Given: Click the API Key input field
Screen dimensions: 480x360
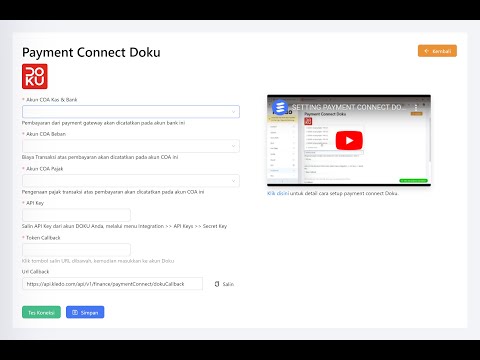Looking at the screenshot, I should pos(76,215).
